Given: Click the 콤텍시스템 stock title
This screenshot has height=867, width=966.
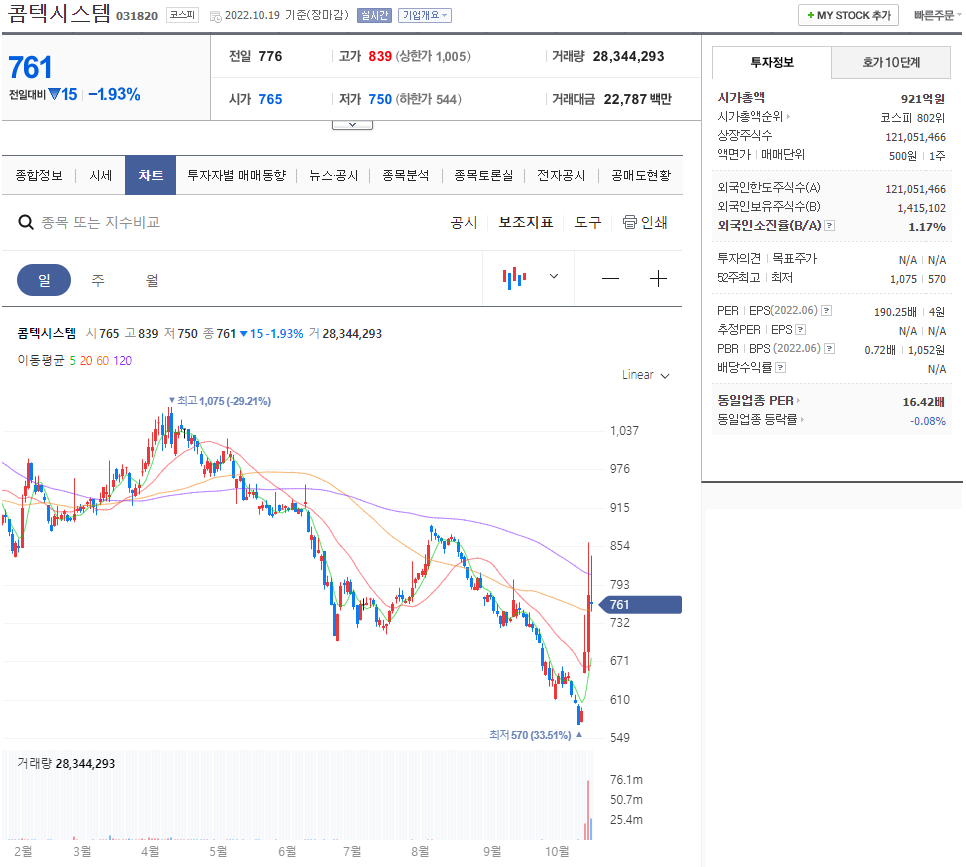Looking at the screenshot, I should click(59, 14).
